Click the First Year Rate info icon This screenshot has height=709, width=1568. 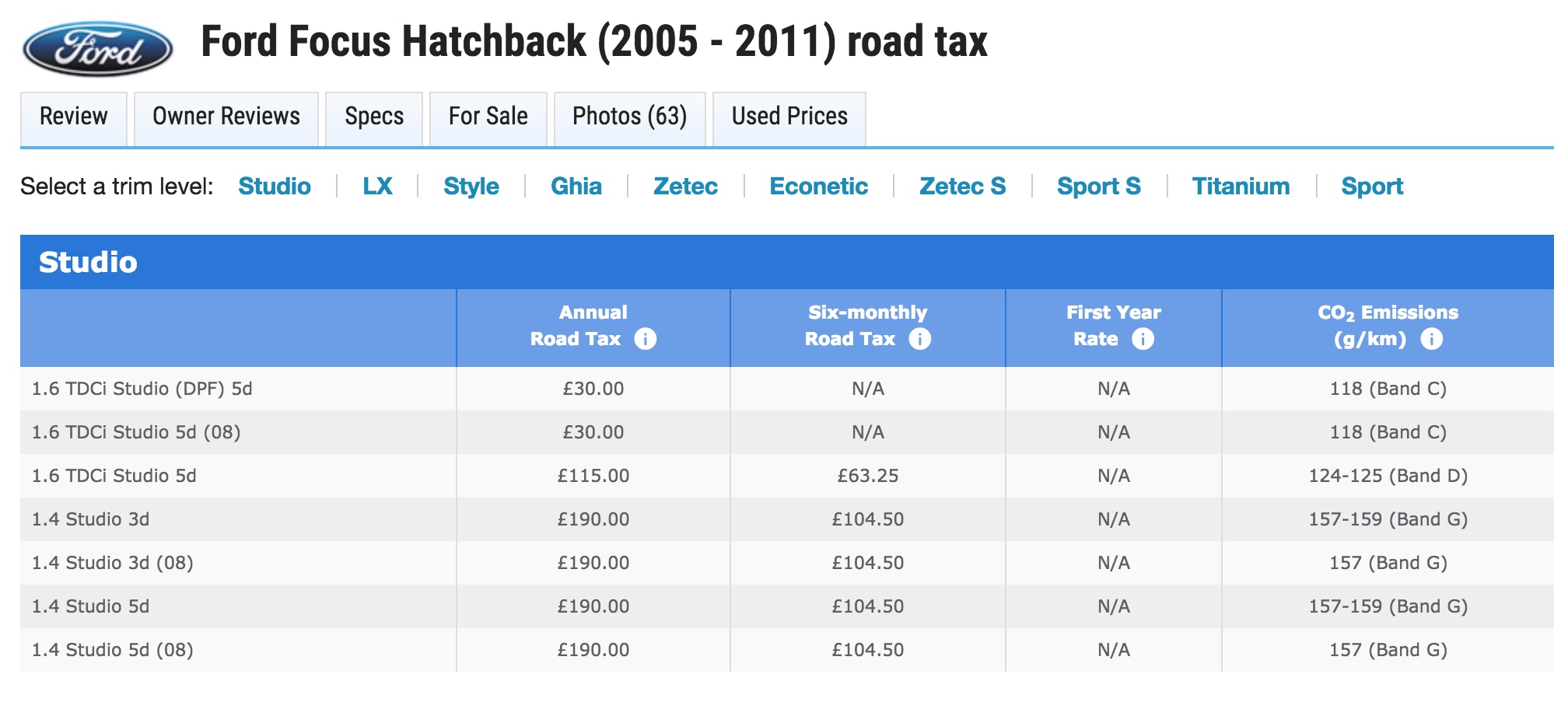point(1143,339)
